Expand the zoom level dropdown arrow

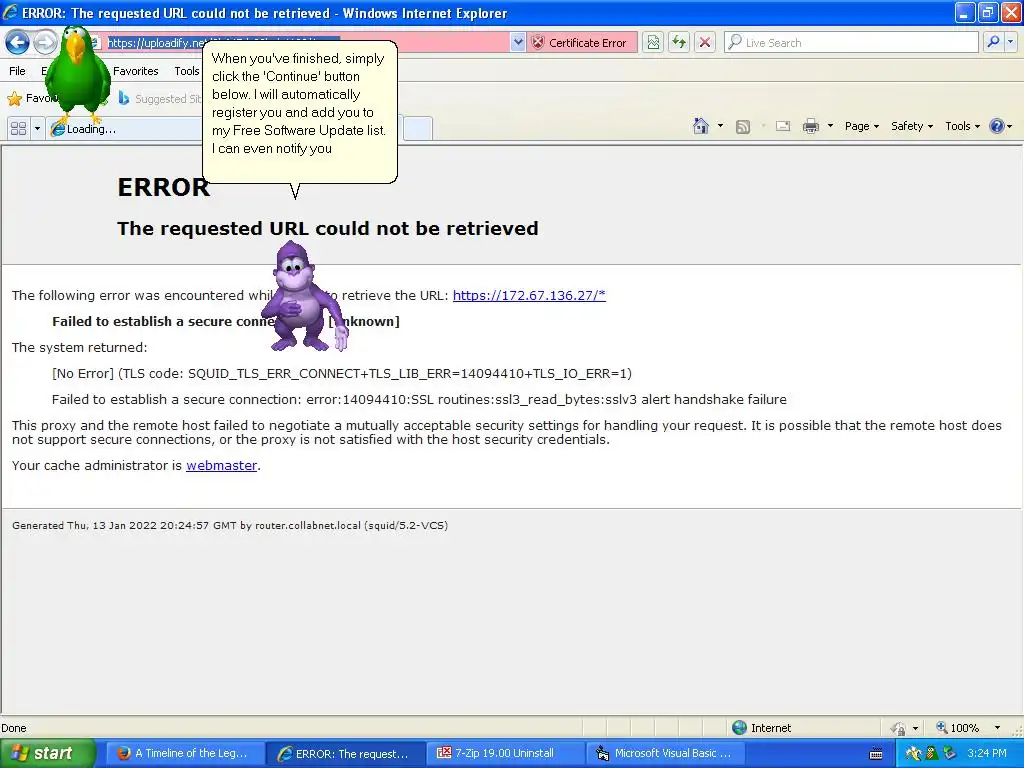point(997,728)
